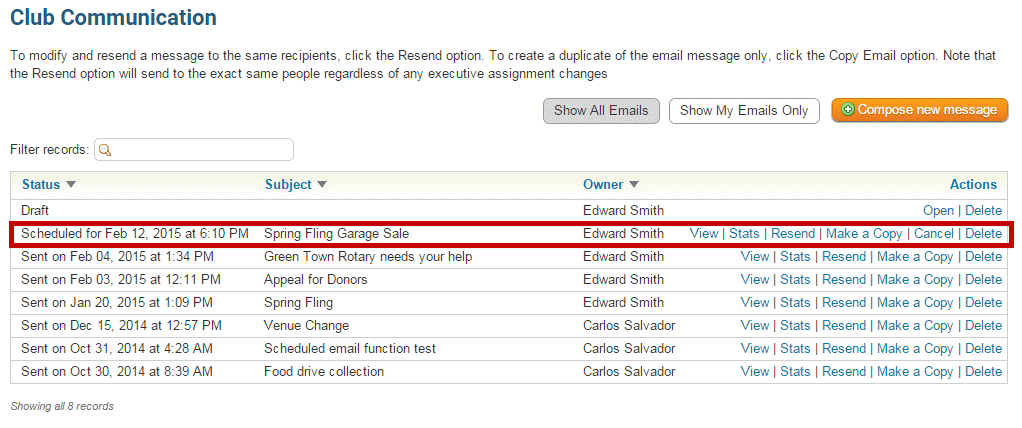1022x428 pixels.
Task: View stats for Scheduled email function test
Action: click(x=795, y=349)
